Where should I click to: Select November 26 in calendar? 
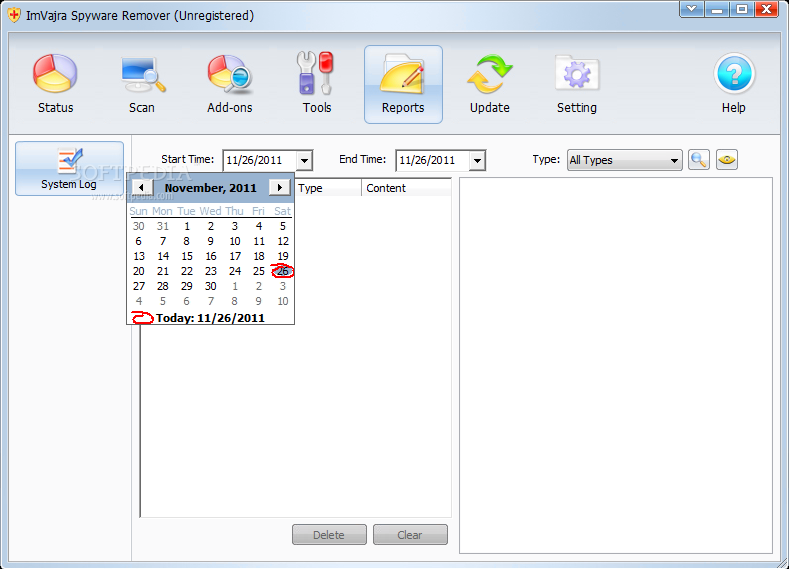point(283,271)
